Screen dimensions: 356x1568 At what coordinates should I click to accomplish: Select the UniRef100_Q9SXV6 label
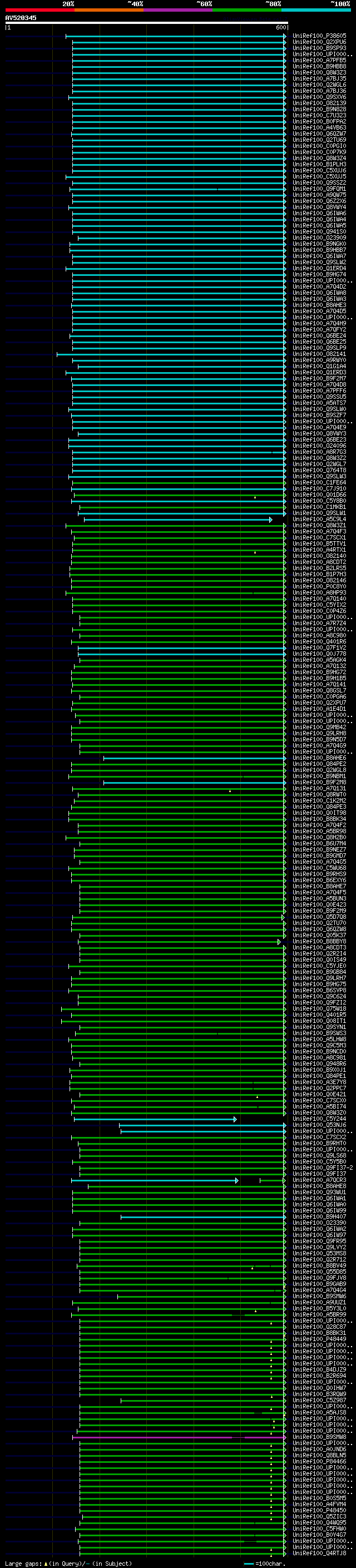319,97
